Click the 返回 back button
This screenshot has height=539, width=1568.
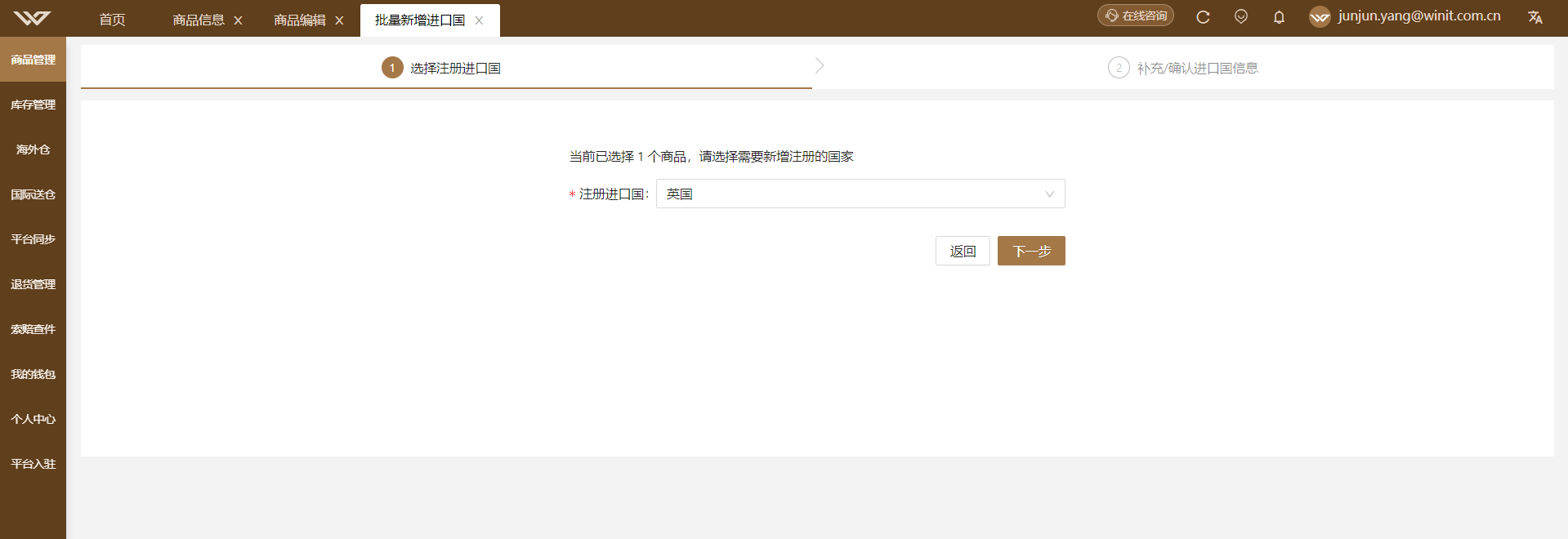tap(963, 251)
